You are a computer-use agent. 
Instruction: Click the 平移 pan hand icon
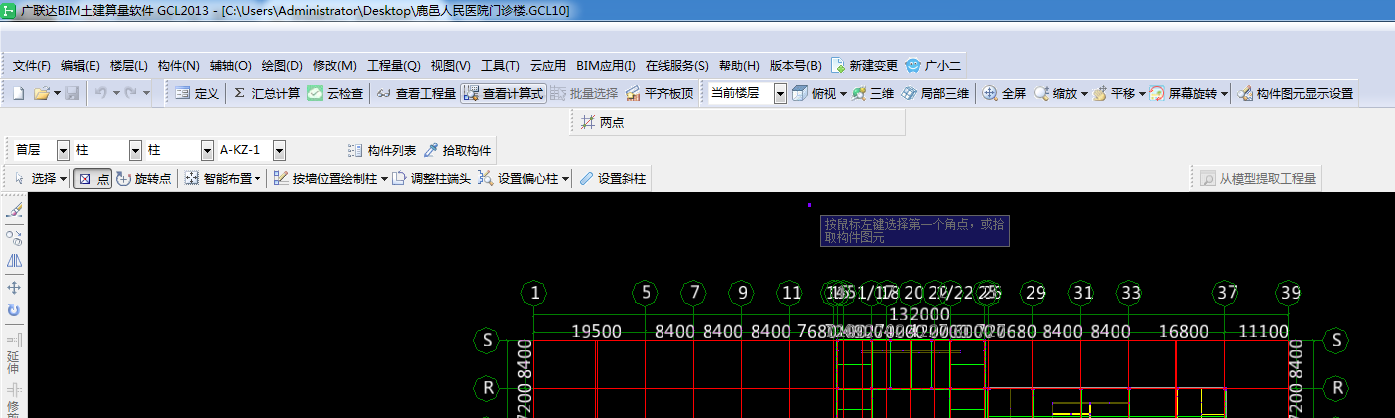tap(1100, 93)
